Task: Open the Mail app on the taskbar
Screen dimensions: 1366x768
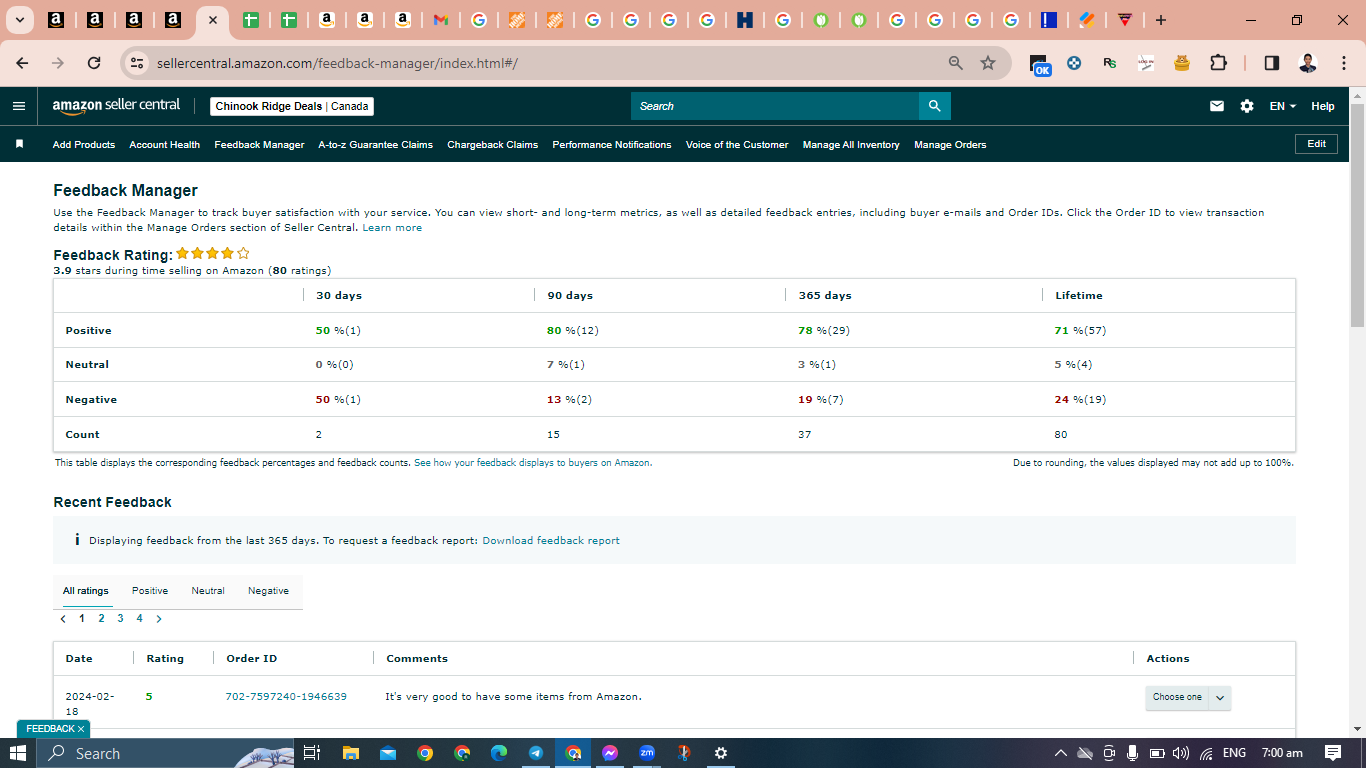Action: 387,753
